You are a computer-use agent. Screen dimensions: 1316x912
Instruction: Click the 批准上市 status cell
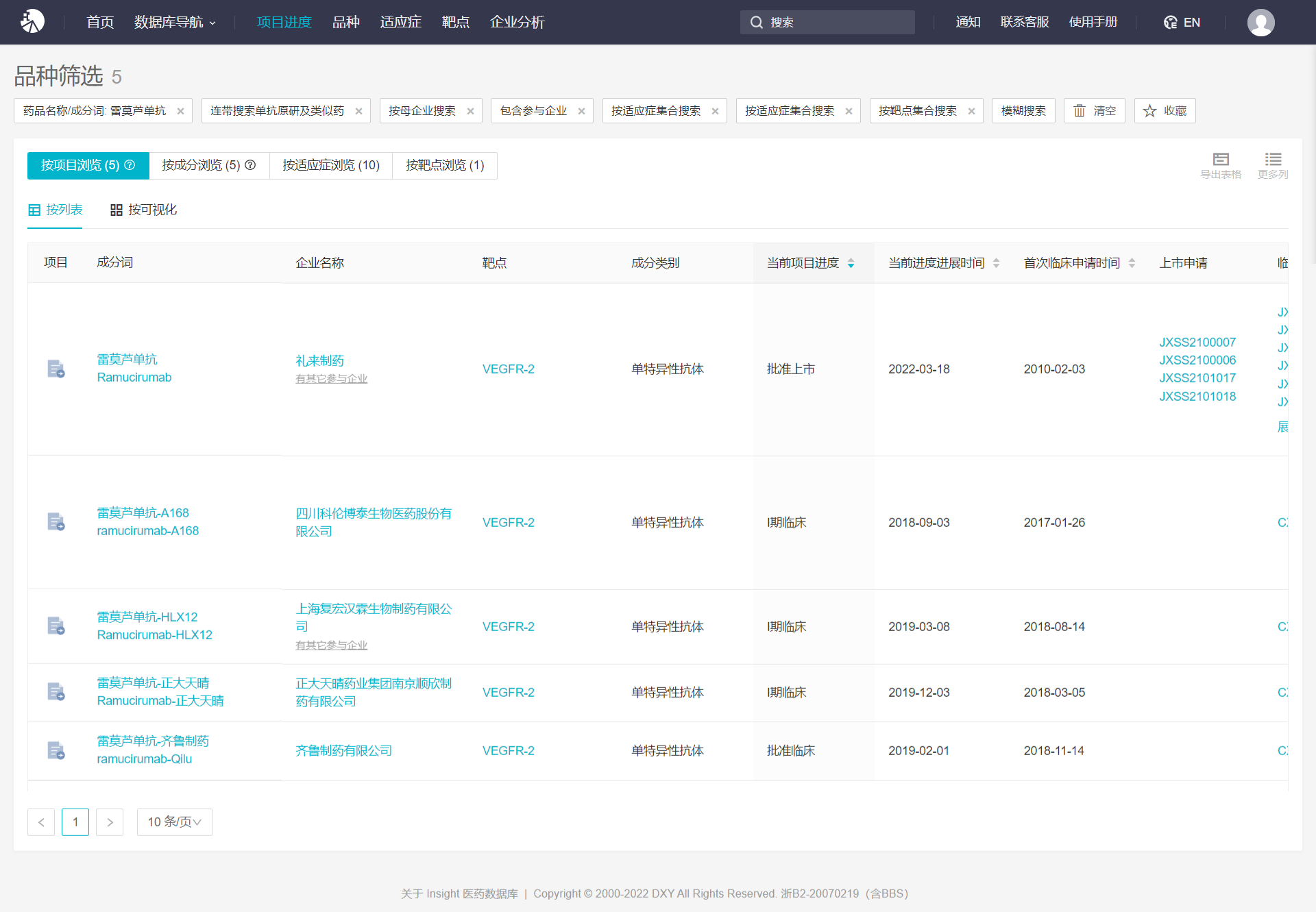[x=791, y=369]
